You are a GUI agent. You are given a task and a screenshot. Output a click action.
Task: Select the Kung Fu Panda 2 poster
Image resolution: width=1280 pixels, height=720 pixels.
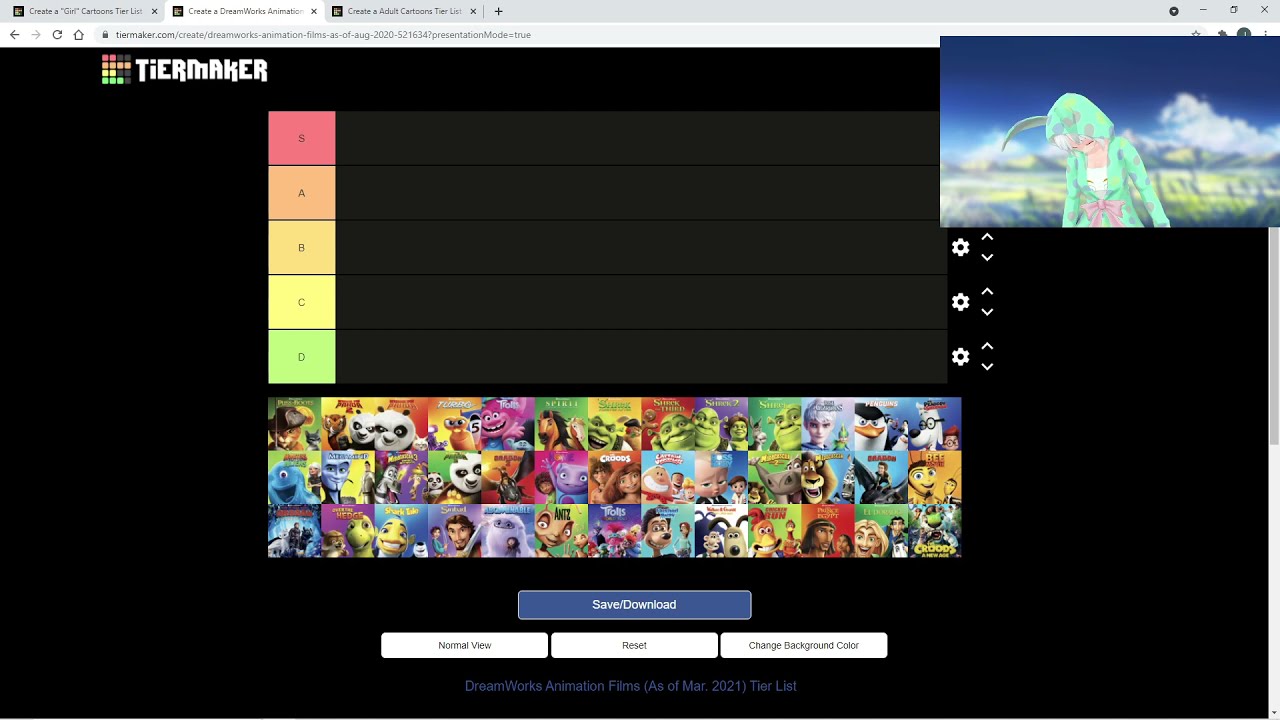[x=348, y=424]
